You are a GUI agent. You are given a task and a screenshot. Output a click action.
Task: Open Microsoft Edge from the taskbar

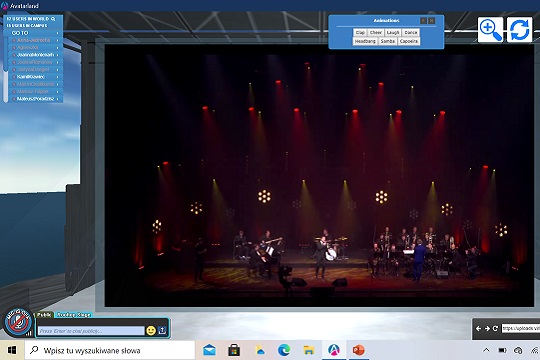(x=284, y=350)
